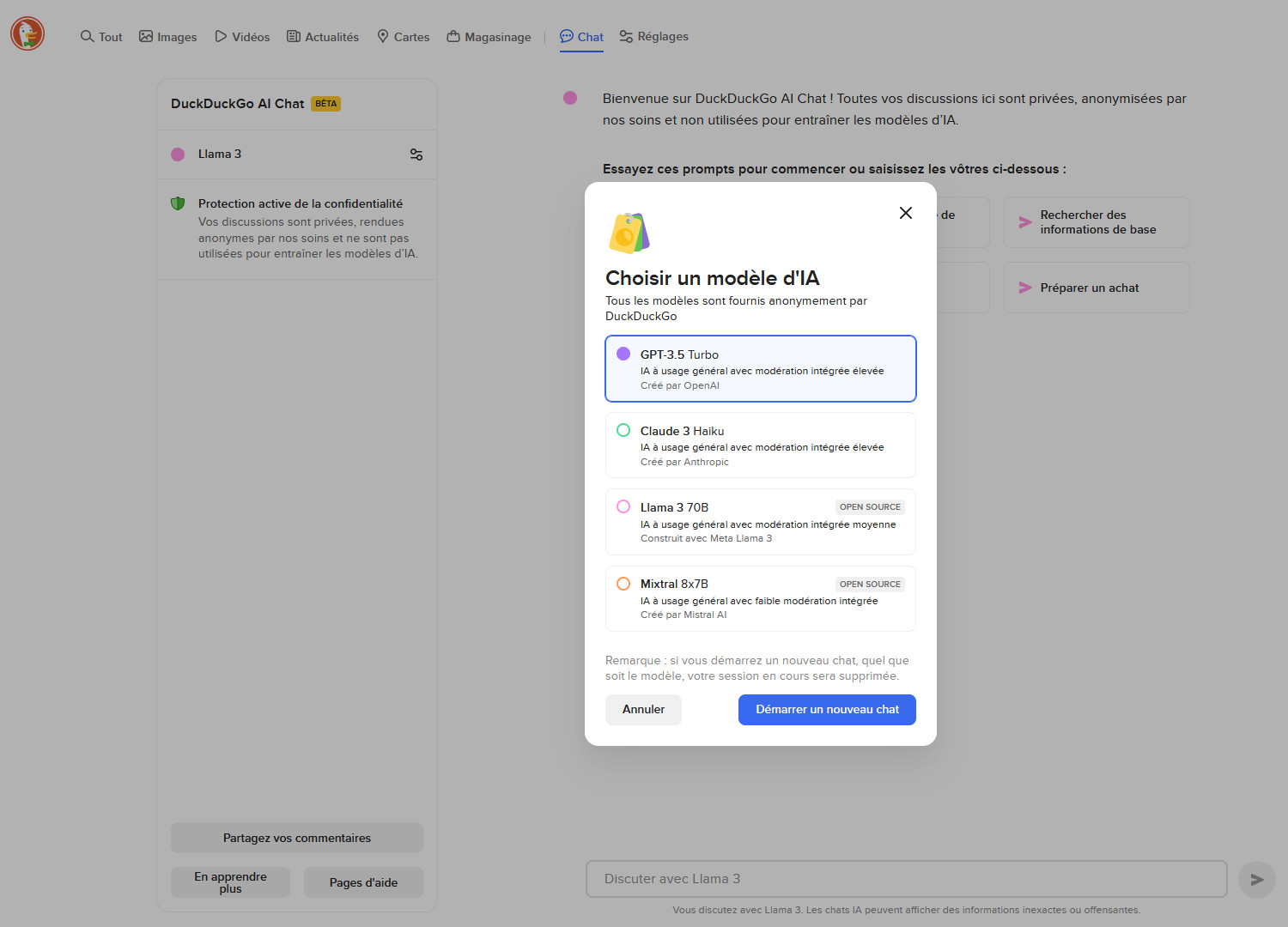Choose the Mixtral 8x7B model
Screen dimensions: 1288x927
[x=761, y=598]
